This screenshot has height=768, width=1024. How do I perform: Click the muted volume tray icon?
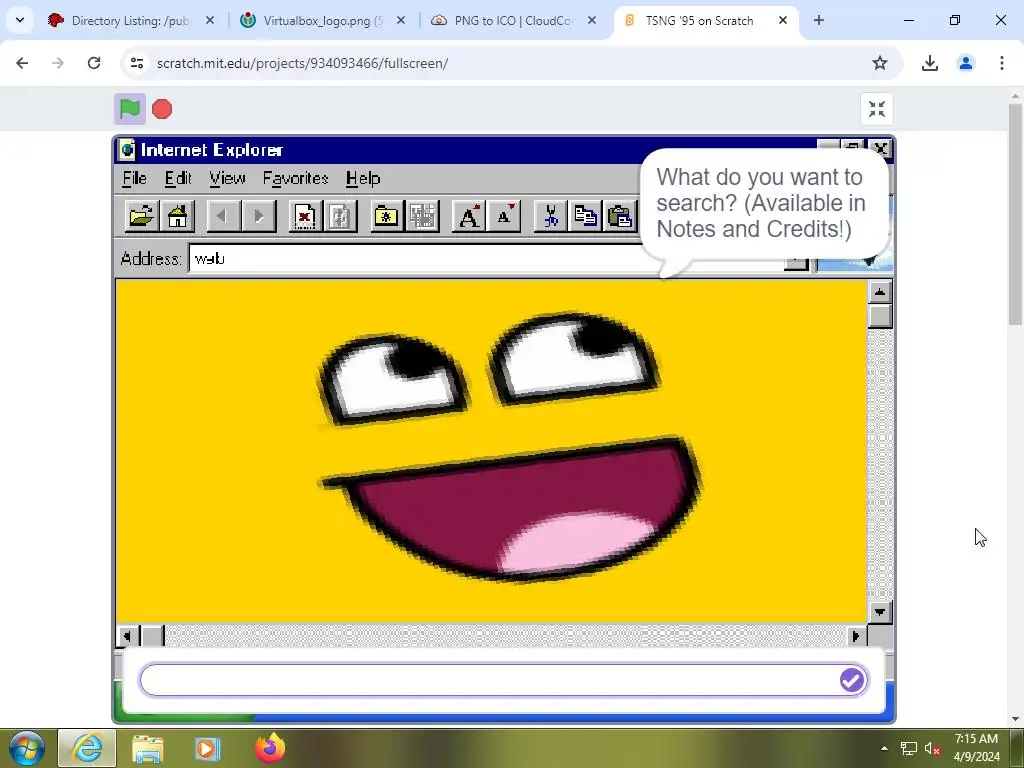coord(932,749)
